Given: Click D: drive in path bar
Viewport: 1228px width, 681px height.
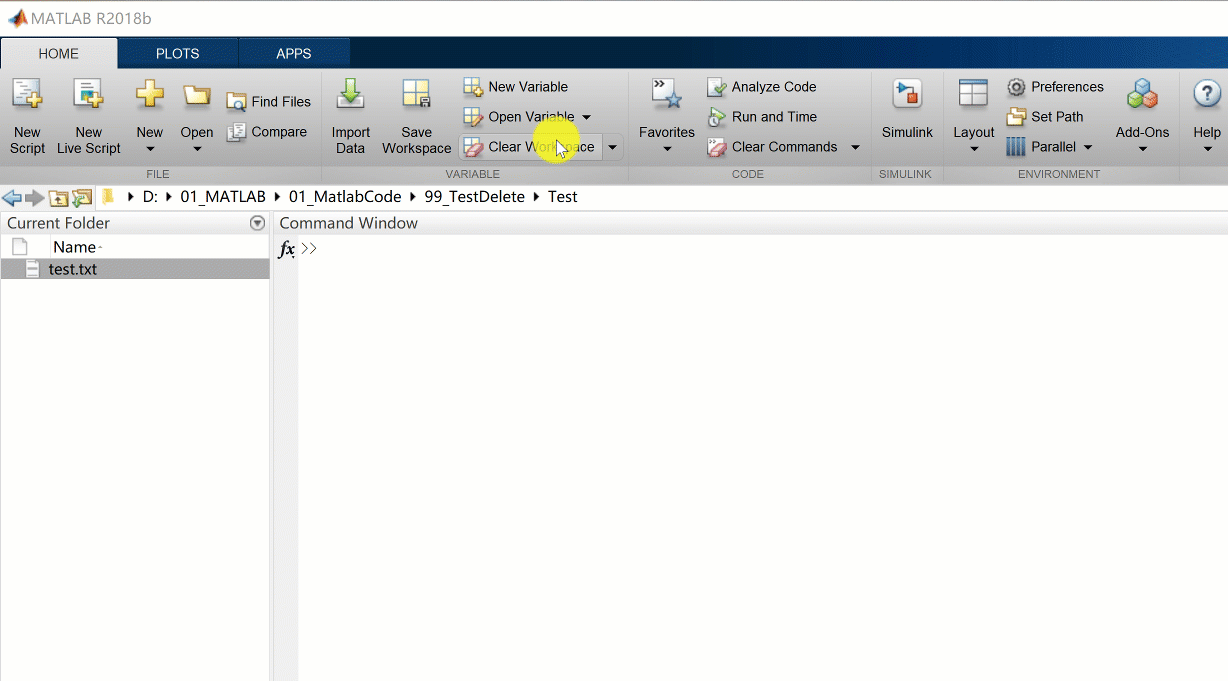Looking at the screenshot, I should pos(151,197).
